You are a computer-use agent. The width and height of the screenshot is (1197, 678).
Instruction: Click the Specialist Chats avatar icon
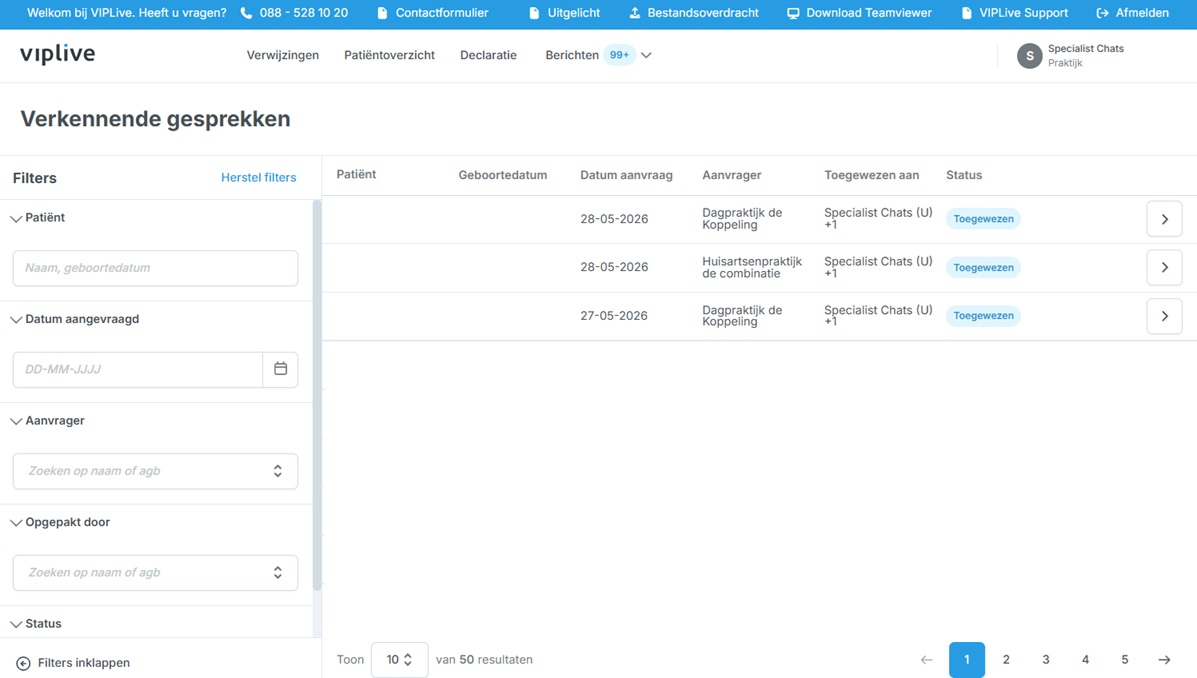(1030, 56)
